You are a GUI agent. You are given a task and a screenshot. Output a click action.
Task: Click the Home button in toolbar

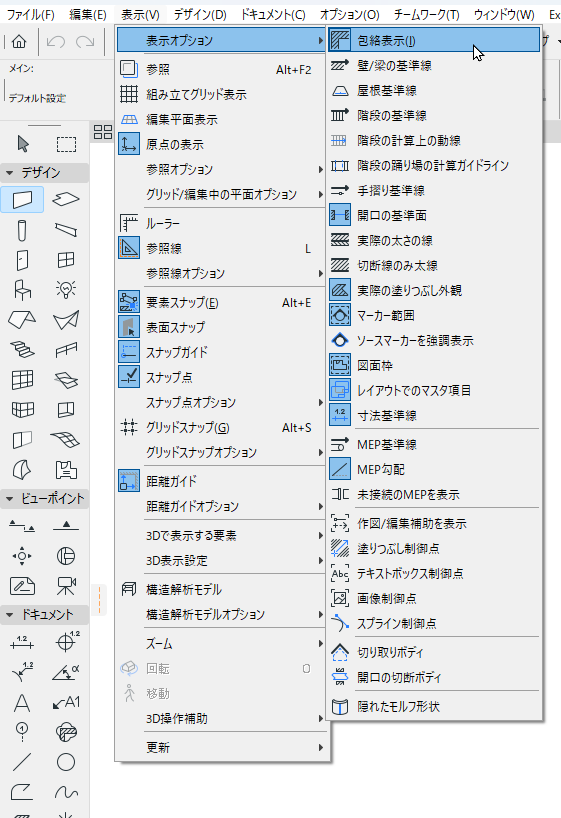(x=19, y=41)
